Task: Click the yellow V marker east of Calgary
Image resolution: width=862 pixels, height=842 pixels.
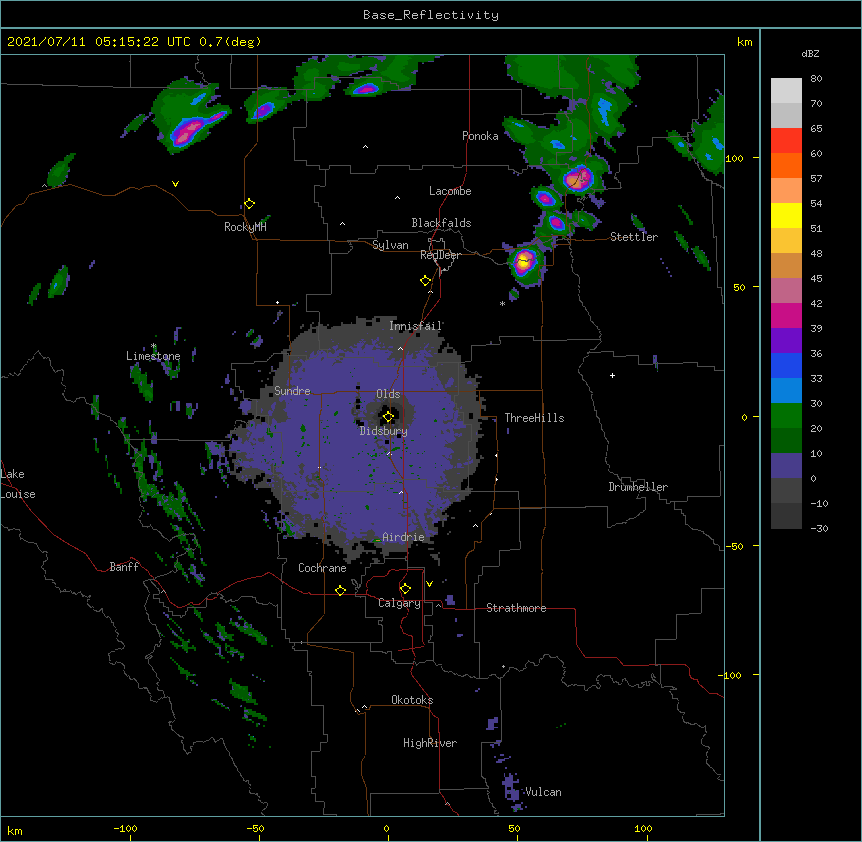Action: tap(429, 584)
